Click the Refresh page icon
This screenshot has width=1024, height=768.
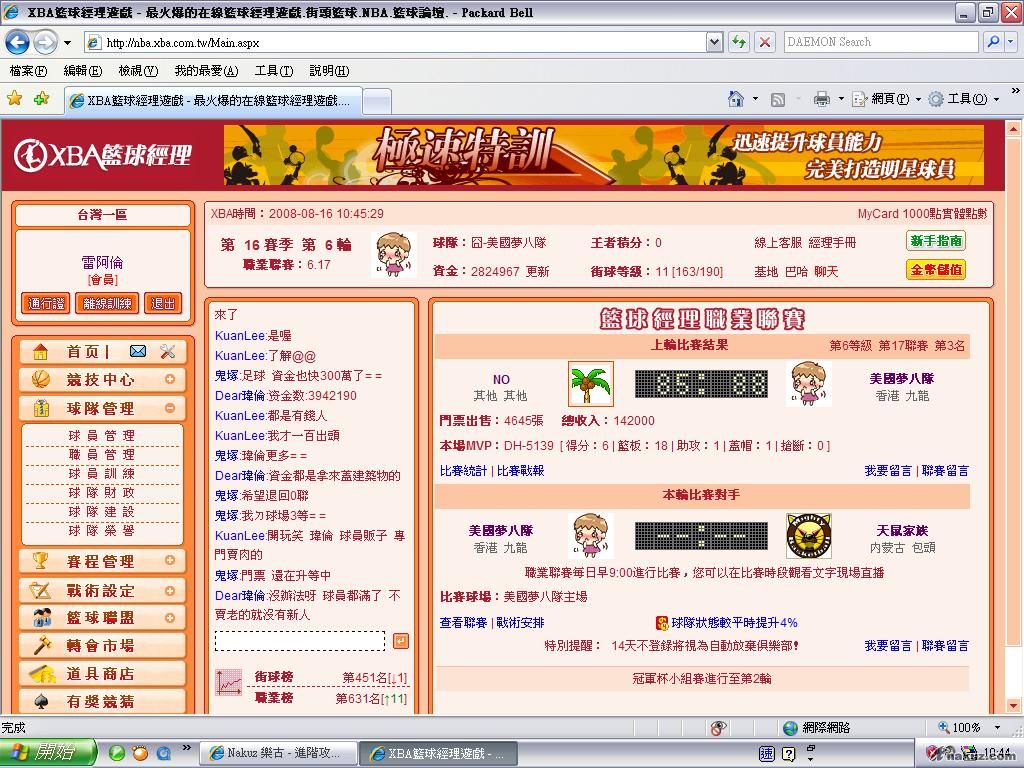(739, 42)
